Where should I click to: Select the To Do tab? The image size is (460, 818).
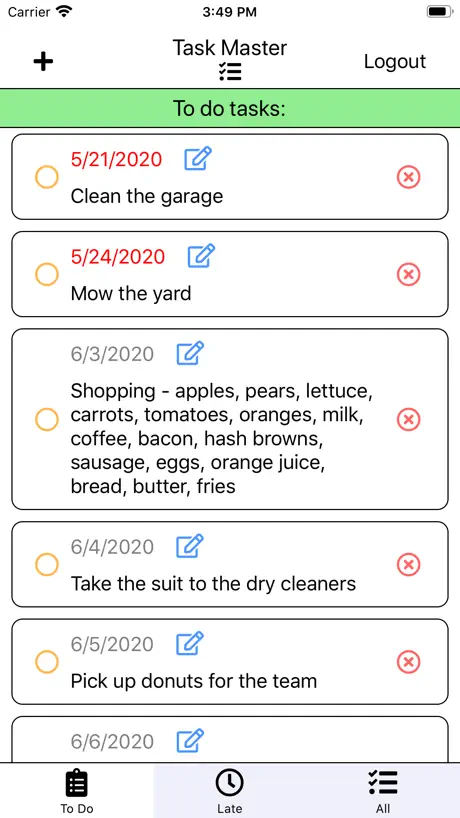click(x=77, y=791)
